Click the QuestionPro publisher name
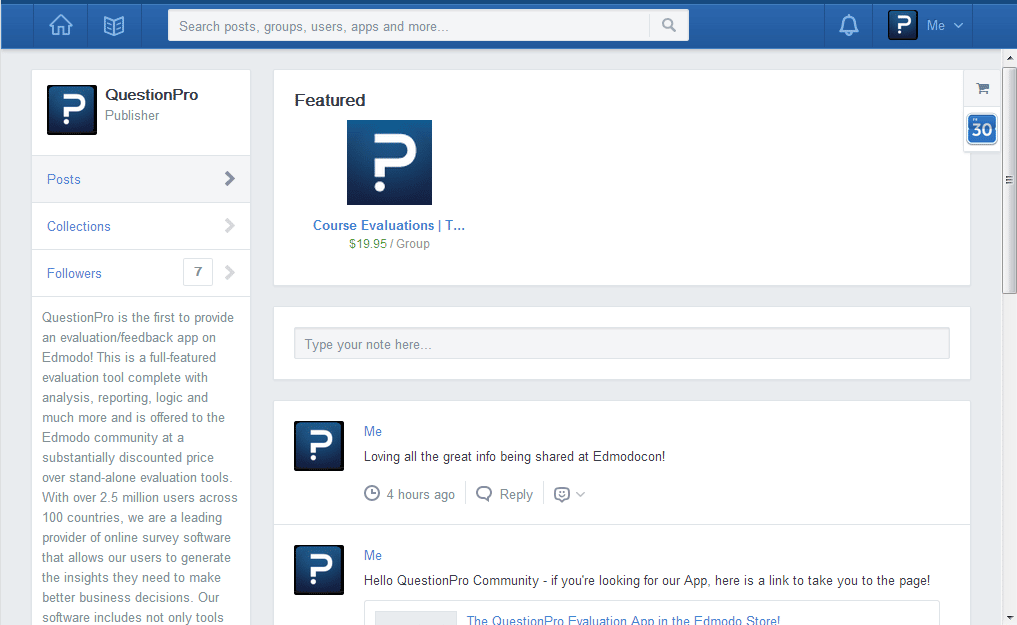 coord(152,95)
